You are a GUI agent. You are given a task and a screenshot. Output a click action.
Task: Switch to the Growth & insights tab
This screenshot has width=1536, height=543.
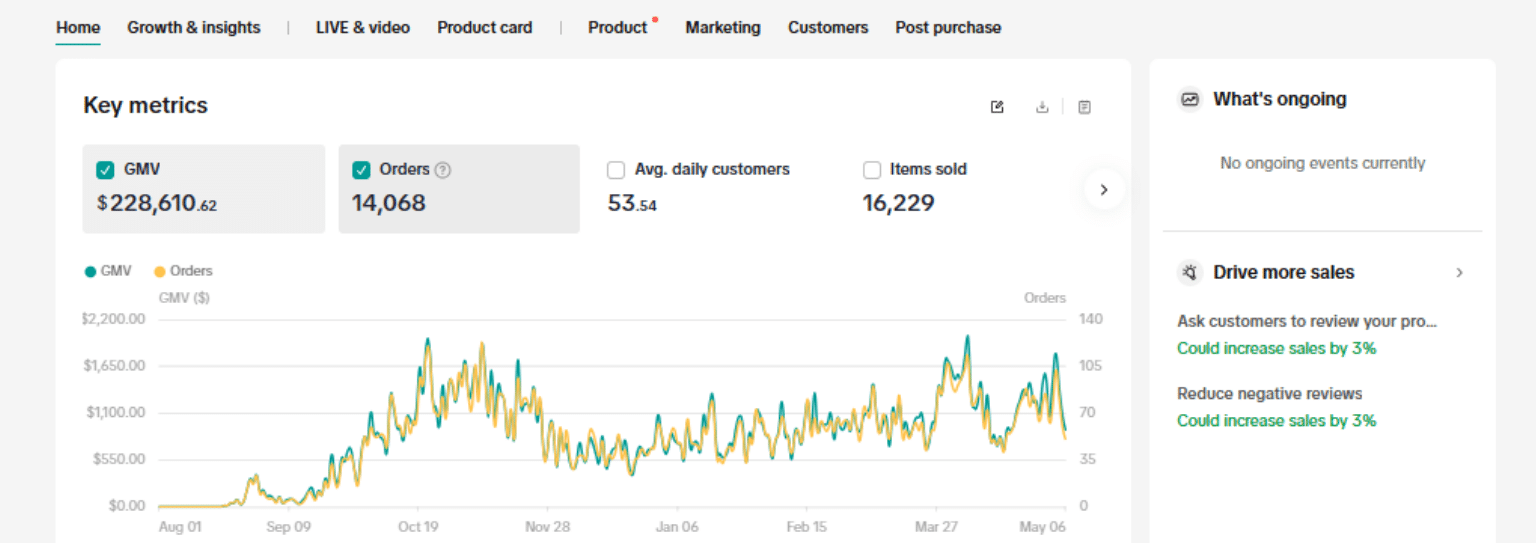tap(193, 28)
